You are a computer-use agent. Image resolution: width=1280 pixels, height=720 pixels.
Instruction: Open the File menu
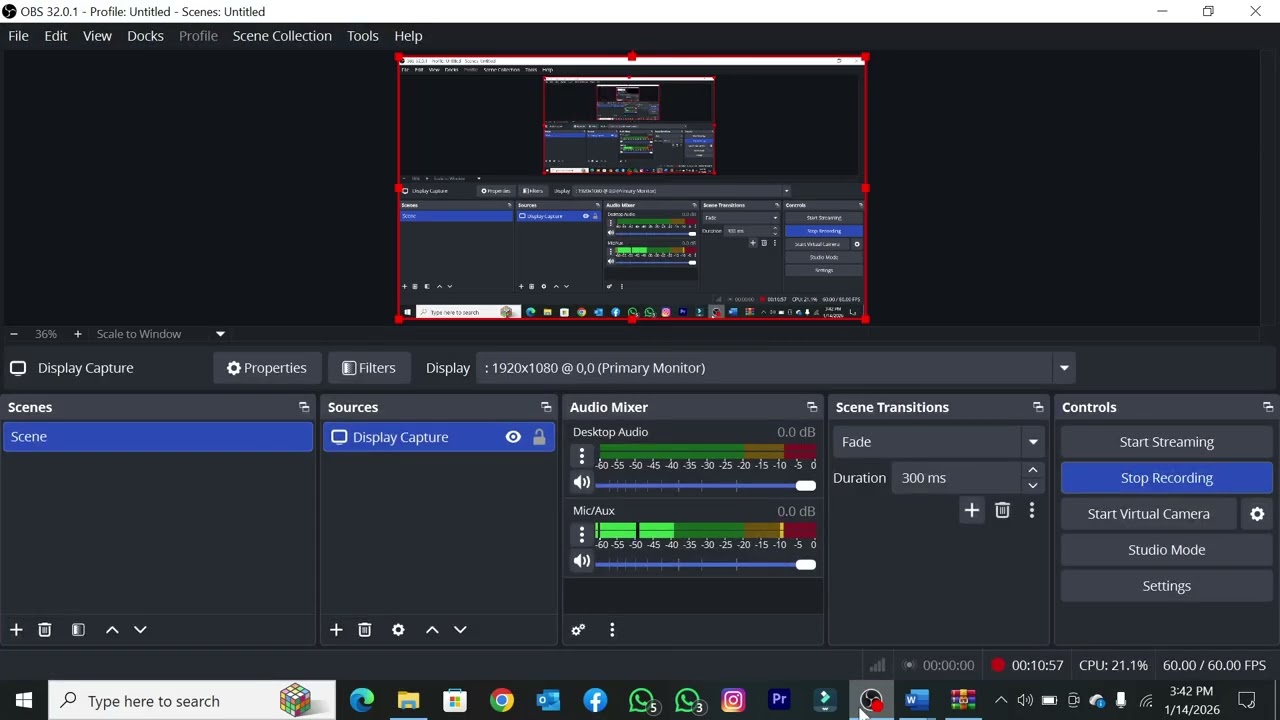click(x=18, y=36)
